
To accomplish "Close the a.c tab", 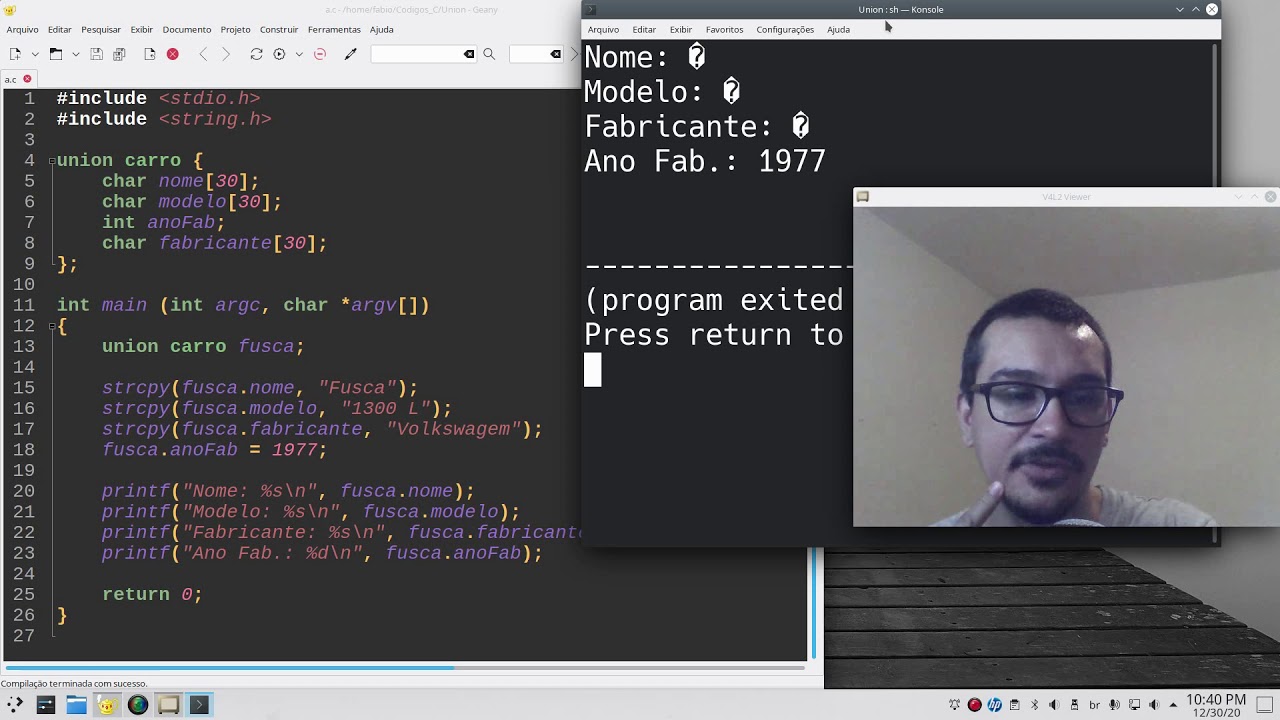I will (x=27, y=79).
